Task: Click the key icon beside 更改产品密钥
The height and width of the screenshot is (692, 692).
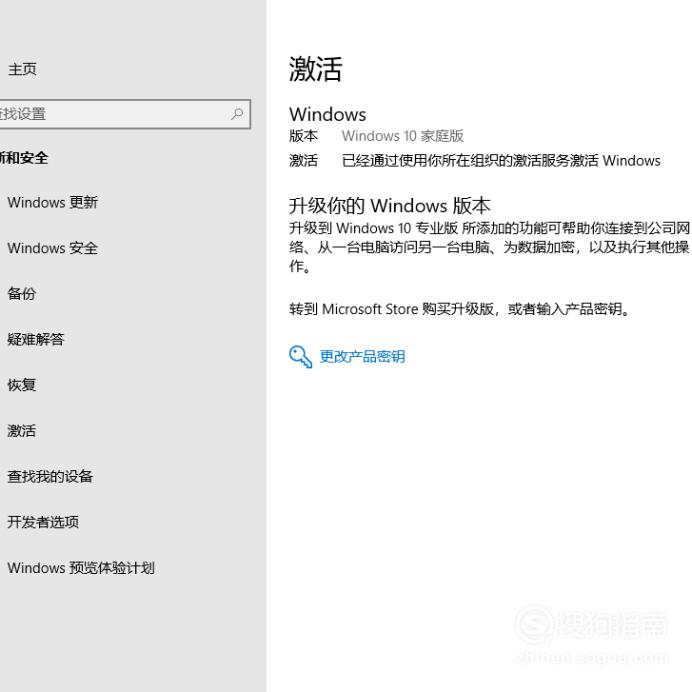Action: tap(301, 357)
